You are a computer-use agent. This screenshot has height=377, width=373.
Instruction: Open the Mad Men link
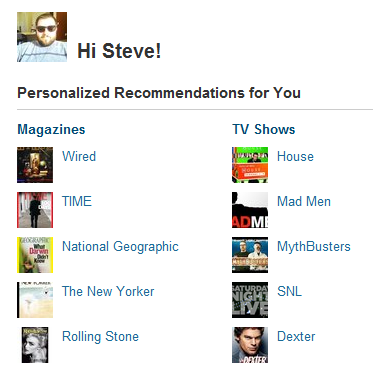pos(304,201)
